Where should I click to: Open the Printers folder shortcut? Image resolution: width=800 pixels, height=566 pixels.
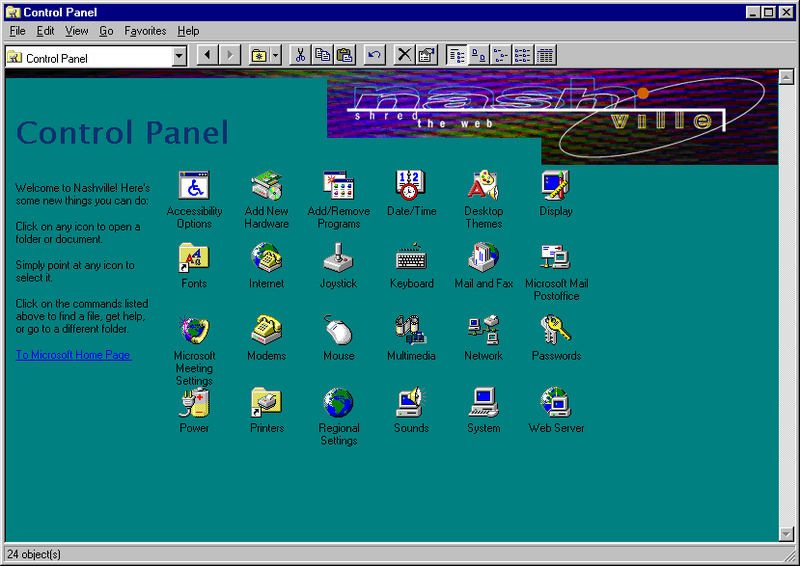click(266, 403)
